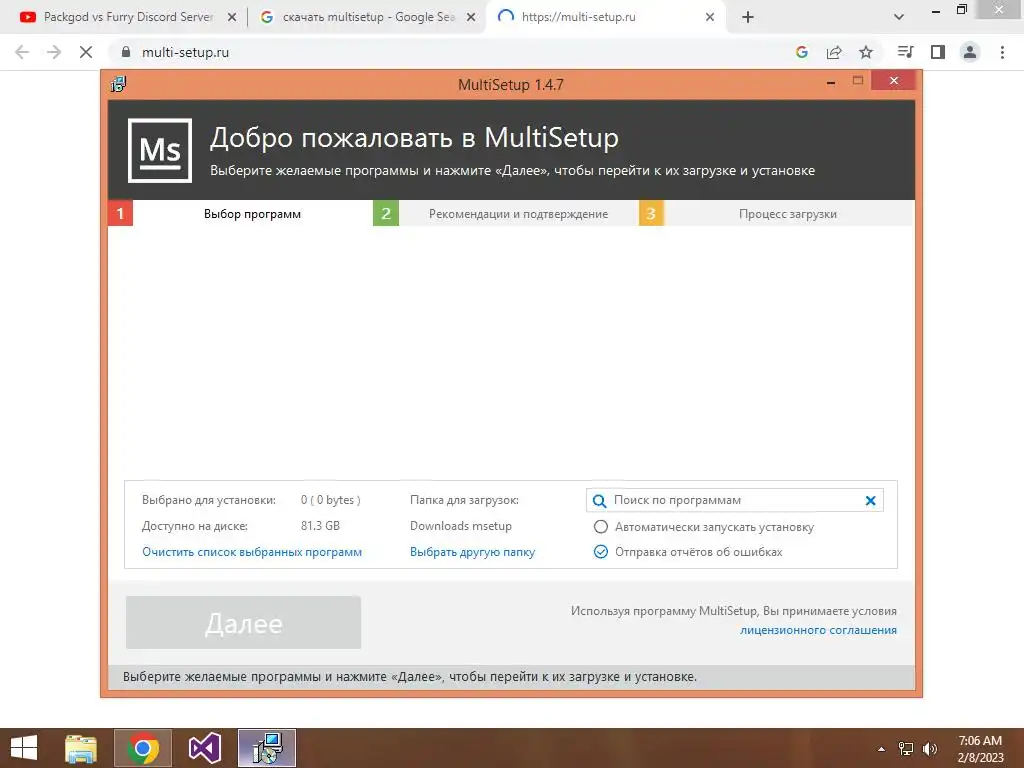
Task: Go forward in Chrome history
Action: 54,52
